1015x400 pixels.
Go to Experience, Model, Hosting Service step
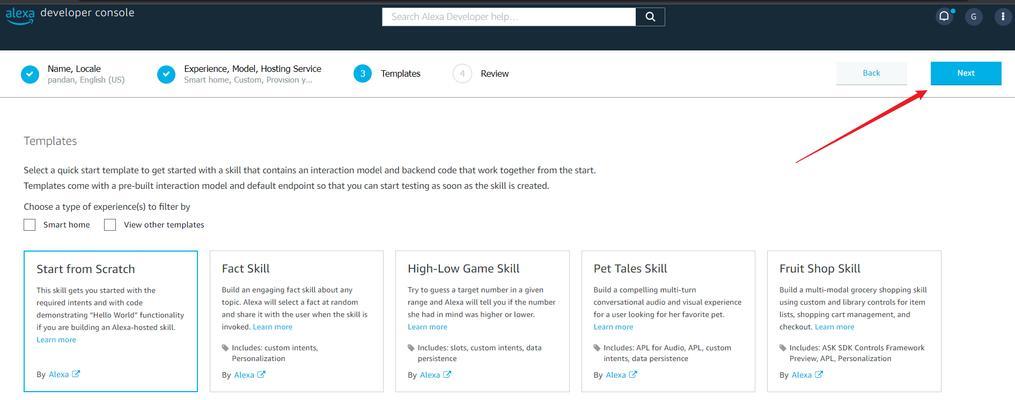point(252,69)
